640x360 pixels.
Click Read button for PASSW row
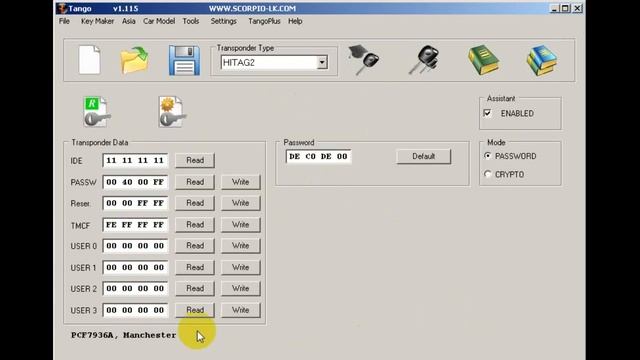(x=195, y=182)
